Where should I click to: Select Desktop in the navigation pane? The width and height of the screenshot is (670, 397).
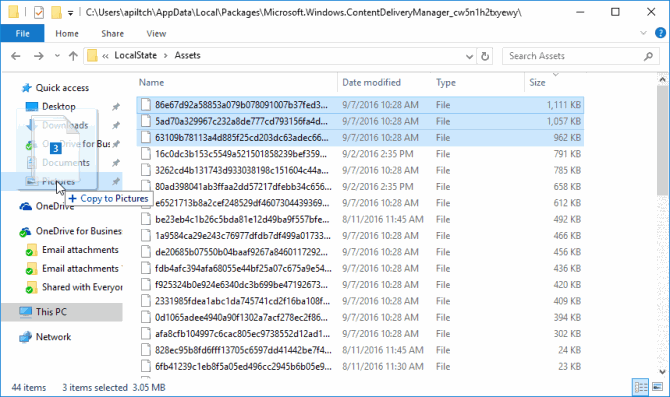click(x=59, y=106)
